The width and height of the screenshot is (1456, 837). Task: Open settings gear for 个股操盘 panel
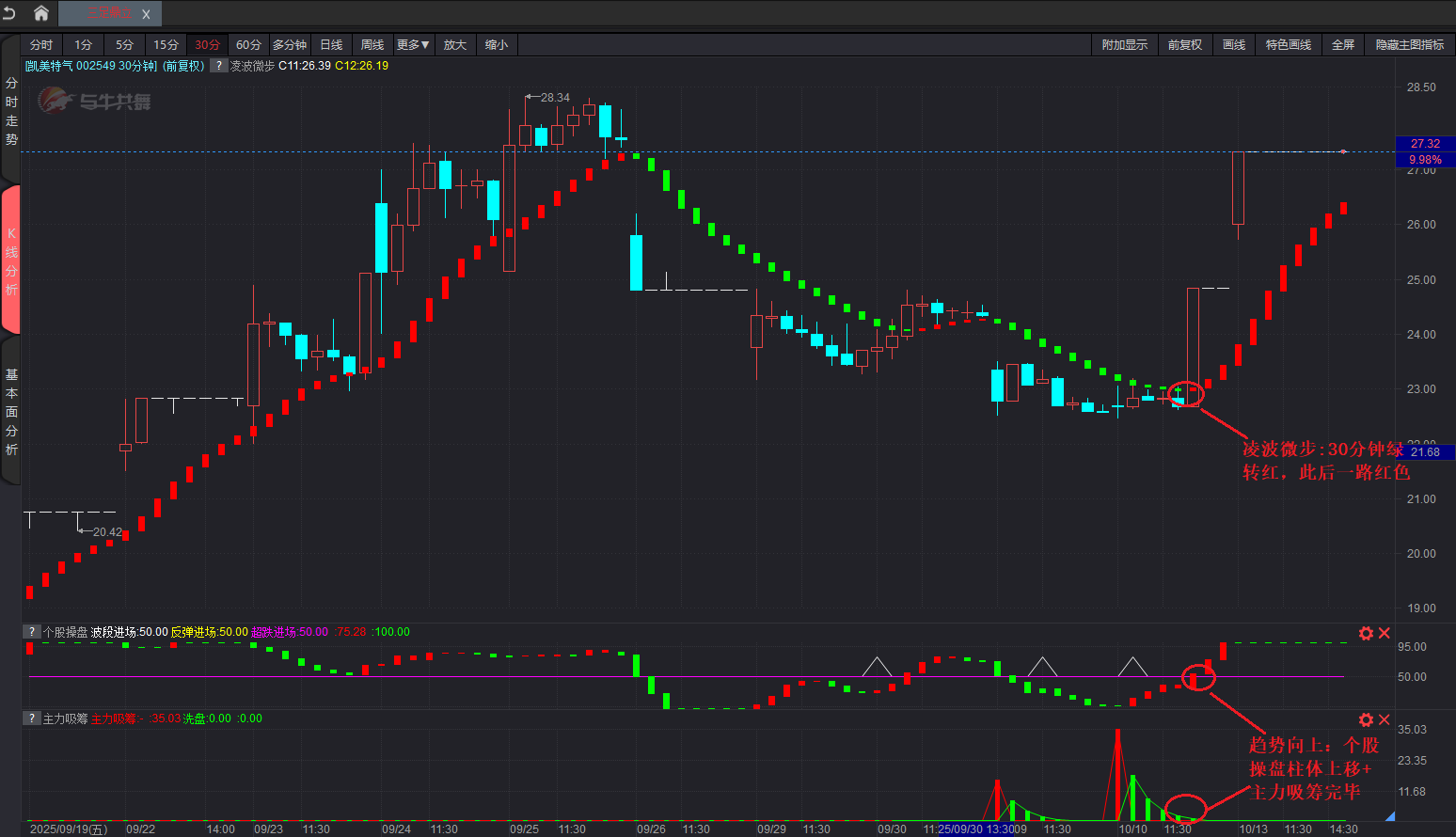click(1366, 633)
